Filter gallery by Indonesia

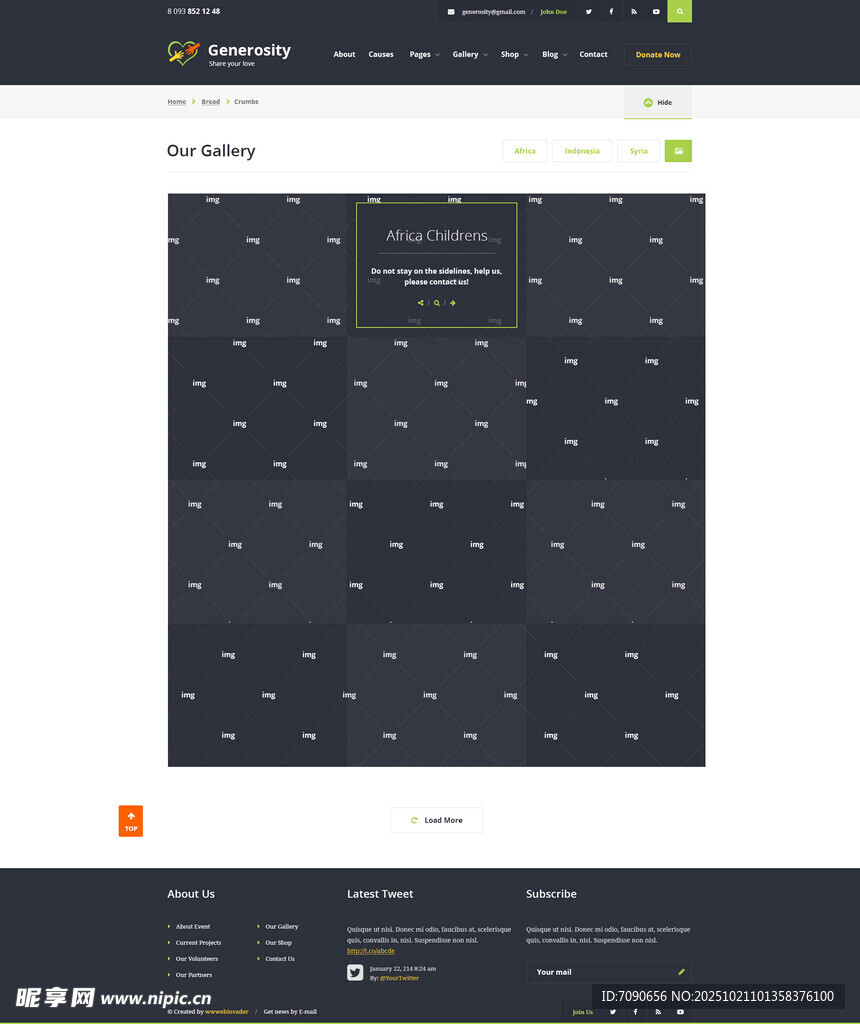tap(582, 151)
